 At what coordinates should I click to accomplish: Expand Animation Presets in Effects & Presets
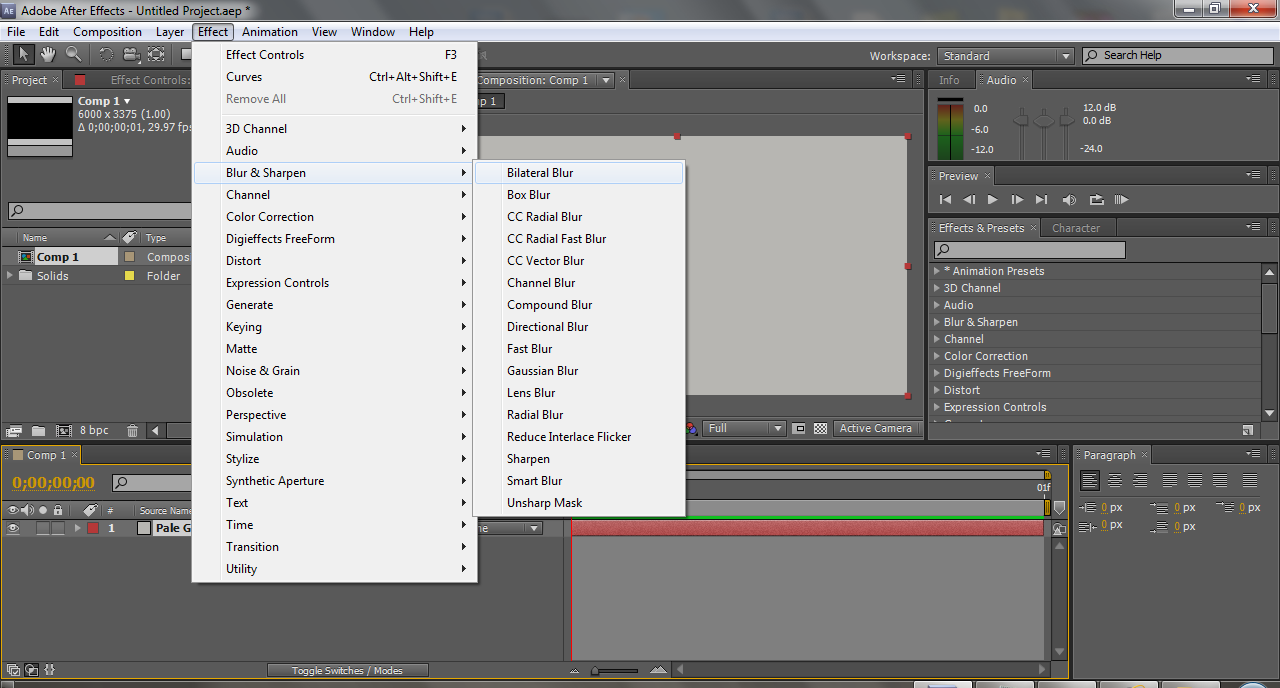coord(937,271)
